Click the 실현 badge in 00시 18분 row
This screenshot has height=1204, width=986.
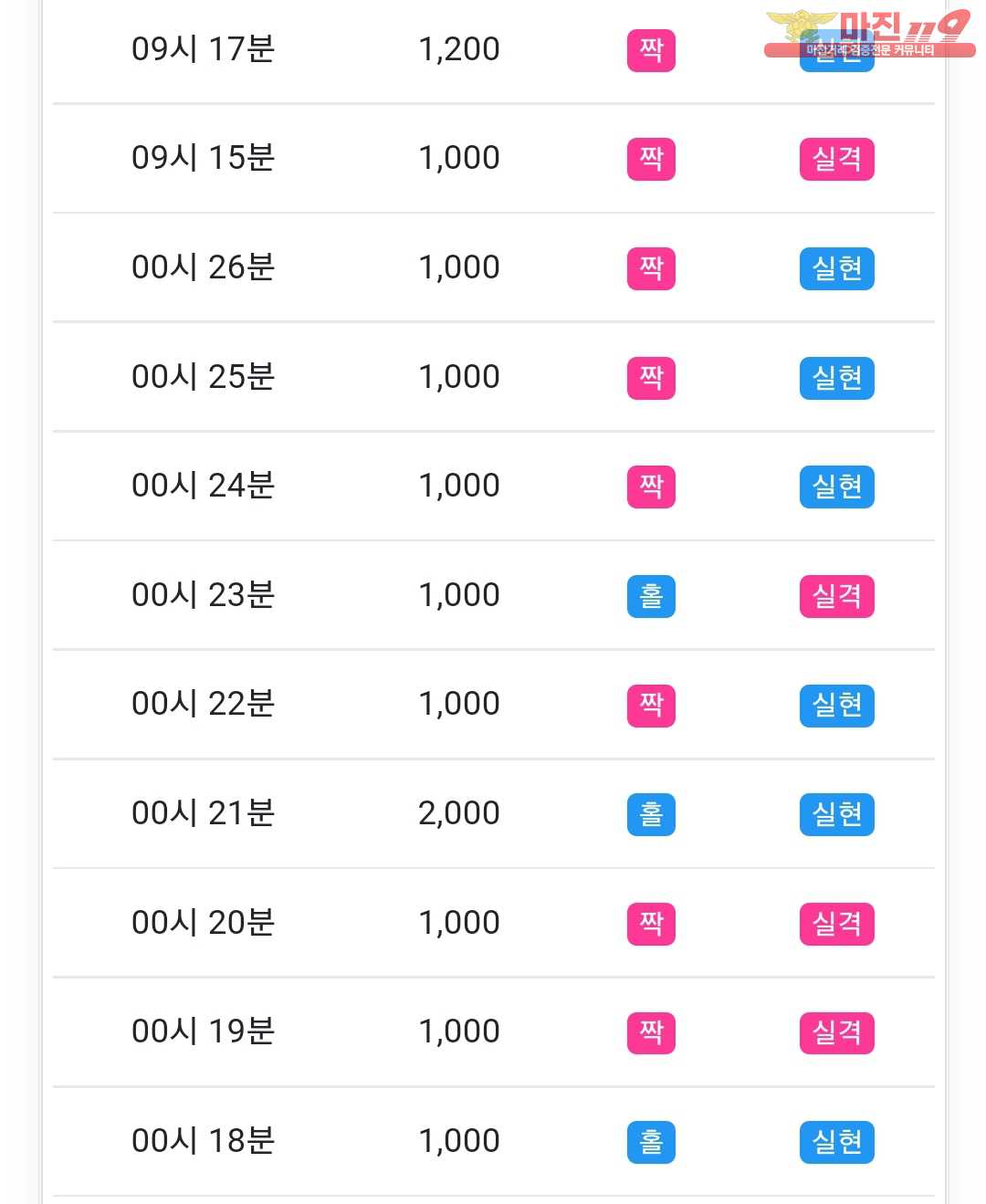pos(837,1142)
